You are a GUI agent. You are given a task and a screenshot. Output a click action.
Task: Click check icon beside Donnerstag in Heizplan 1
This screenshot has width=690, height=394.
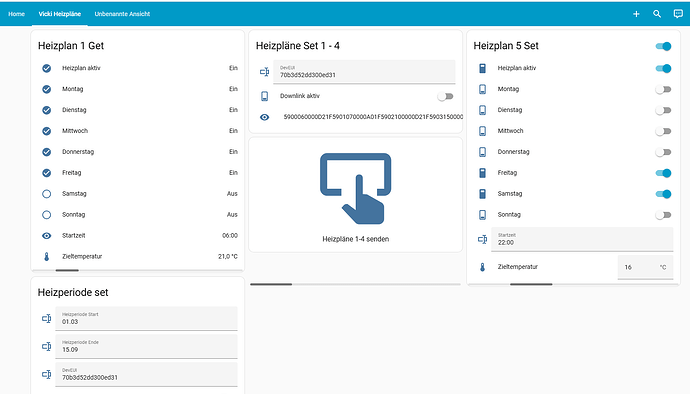tap(47, 152)
